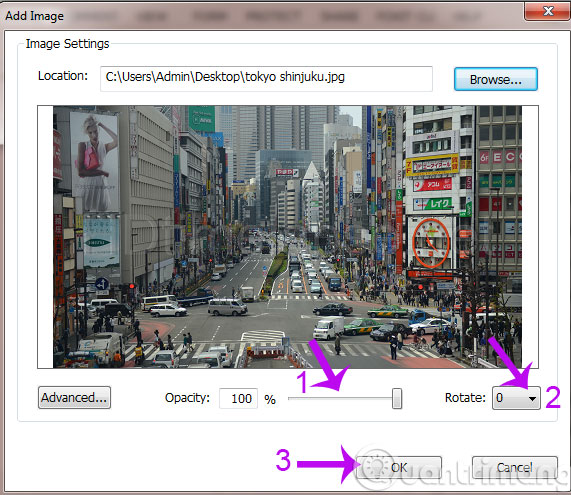Image resolution: width=571 pixels, height=495 pixels.
Task: Click the Browse... button
Action: pos(496,79)
